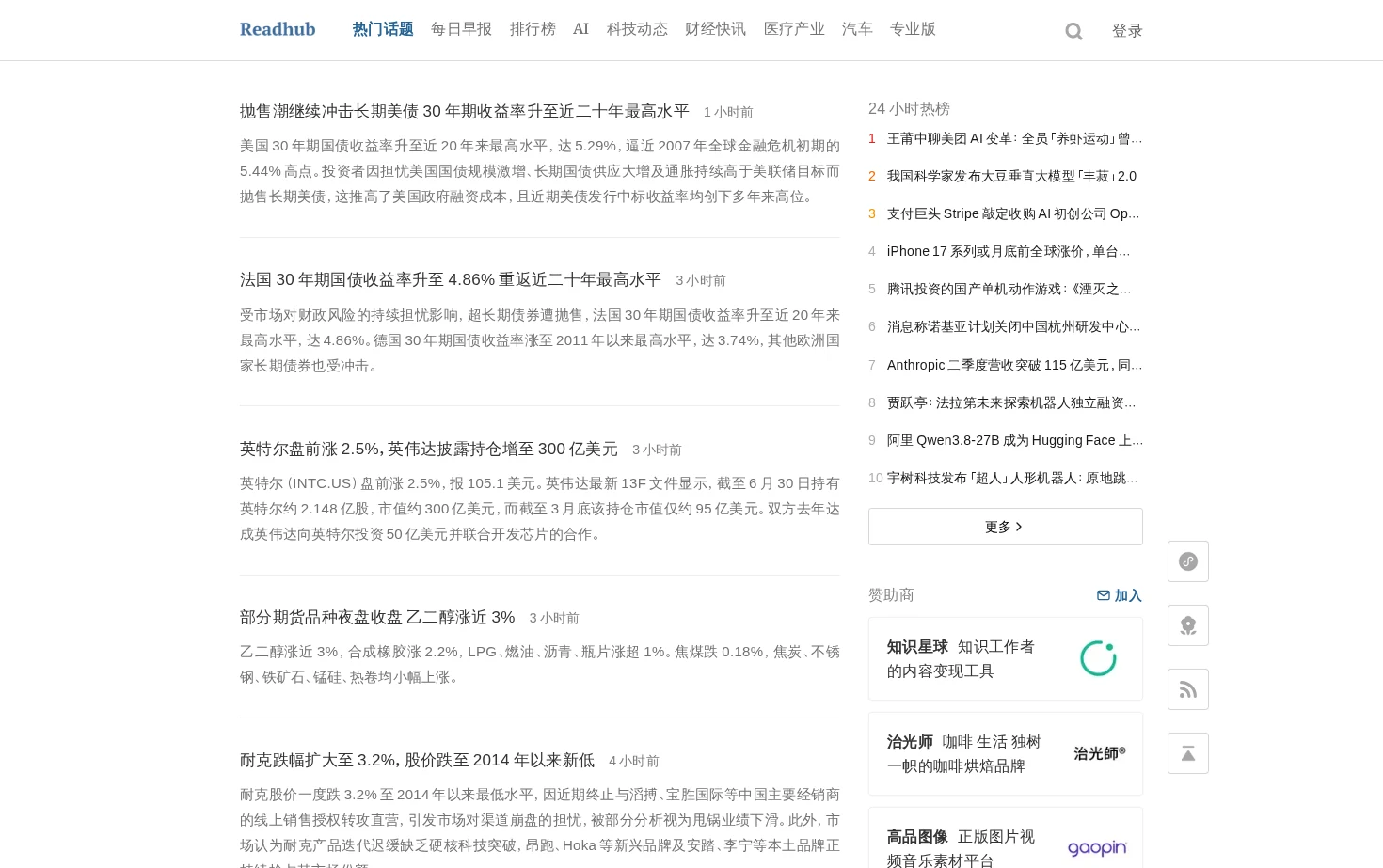Open hot list item 王莆中聊美团 AI 变革
The width and height of the screenshot is (1383, 868).
point(1014,138)
